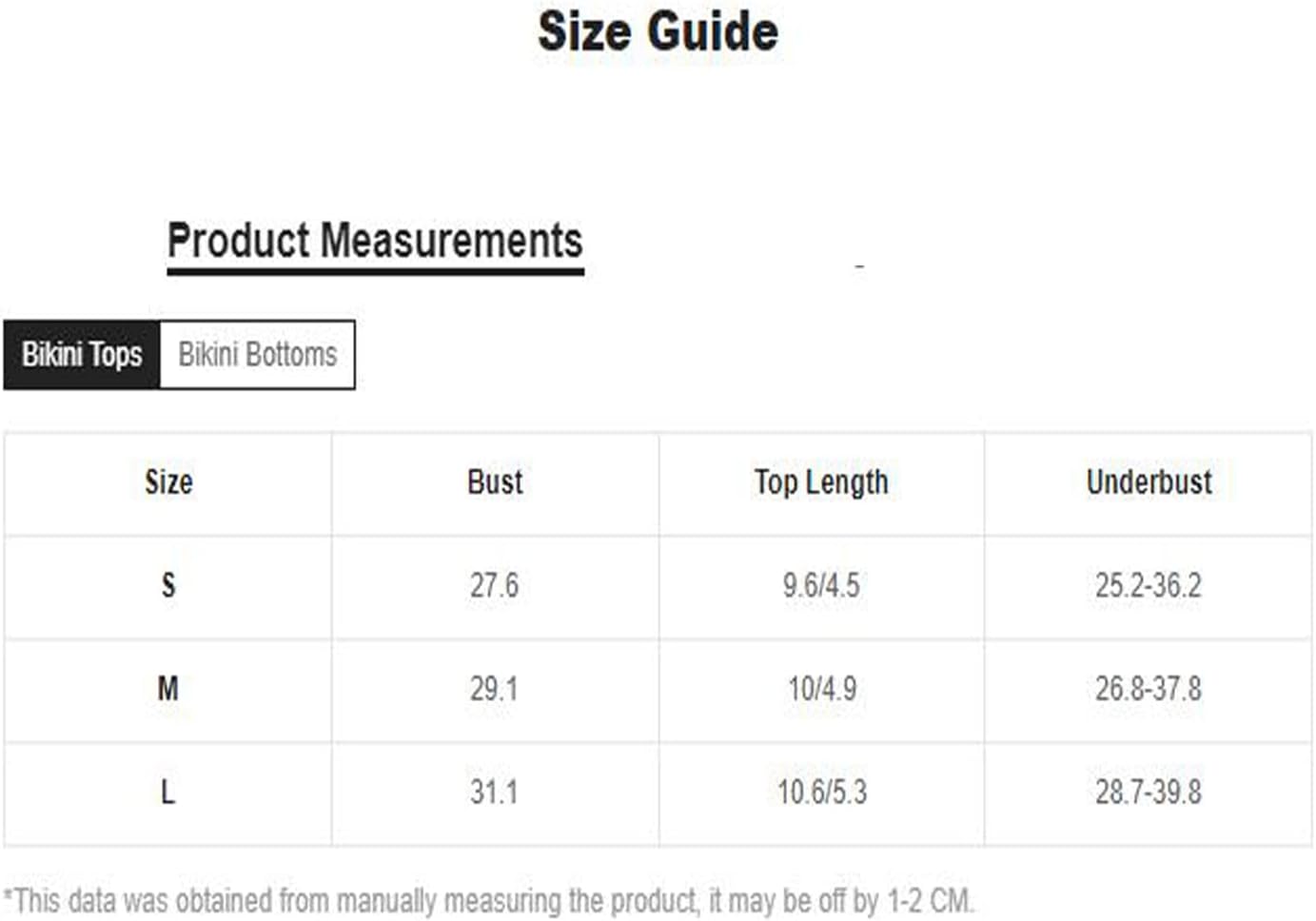Click the 28.7-39.8 underbust cell
Screen dimensions: 1316x921
tap(1149, 792)
